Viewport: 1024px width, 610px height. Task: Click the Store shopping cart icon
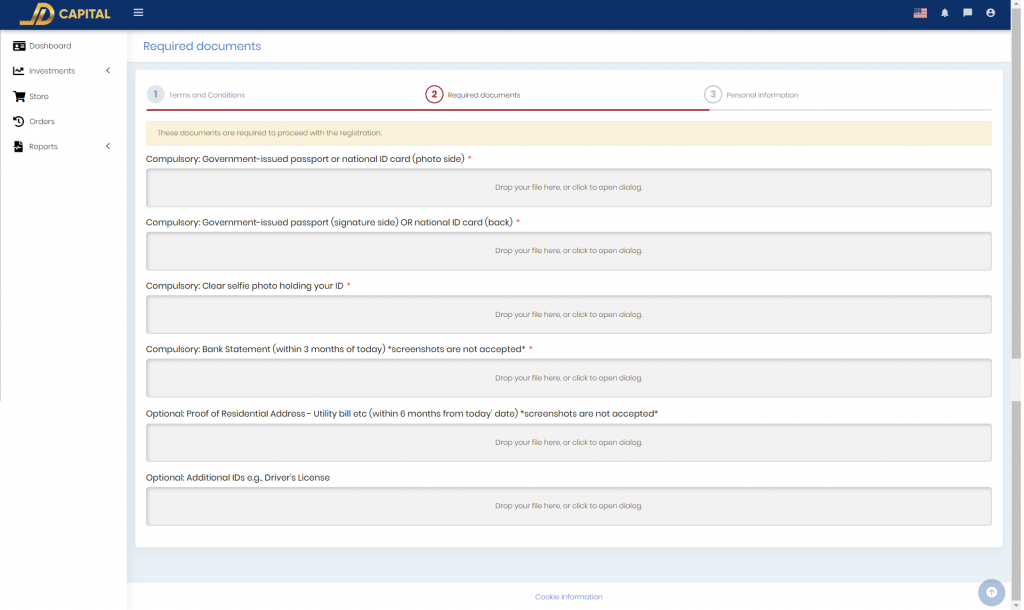19,96
